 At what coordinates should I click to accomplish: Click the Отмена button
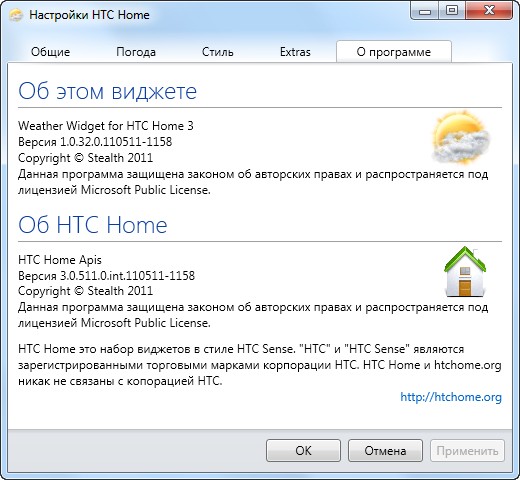pyautogui.click(x=385, y=451)
